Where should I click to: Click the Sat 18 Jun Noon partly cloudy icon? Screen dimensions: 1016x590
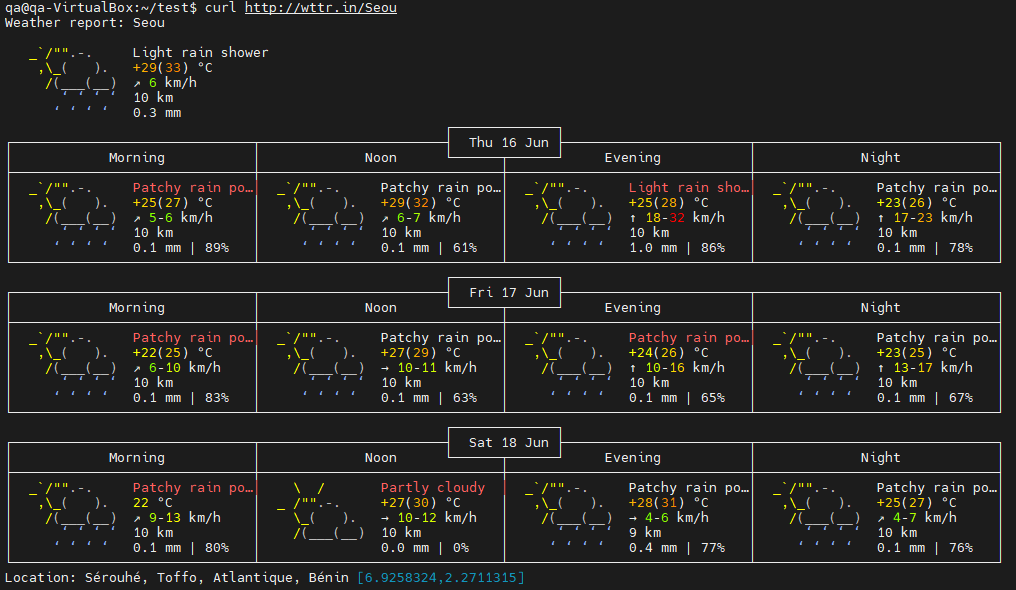pyautogui.click(x=321, y=510)
